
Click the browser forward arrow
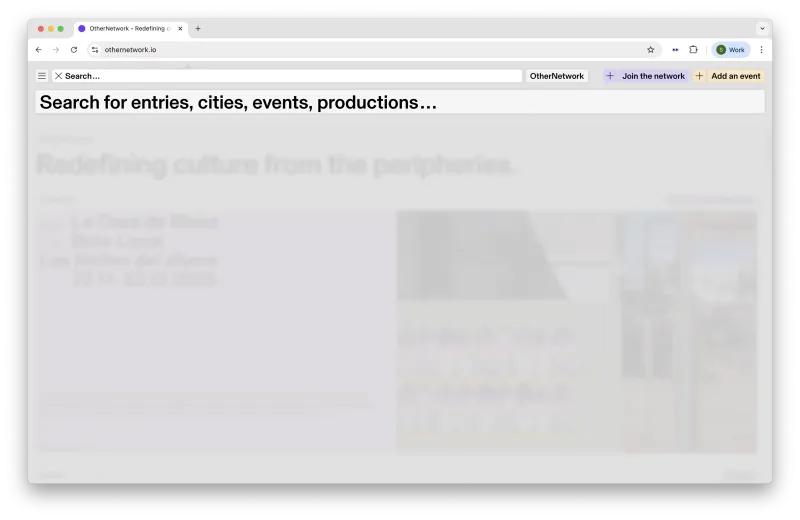[56, 49]
